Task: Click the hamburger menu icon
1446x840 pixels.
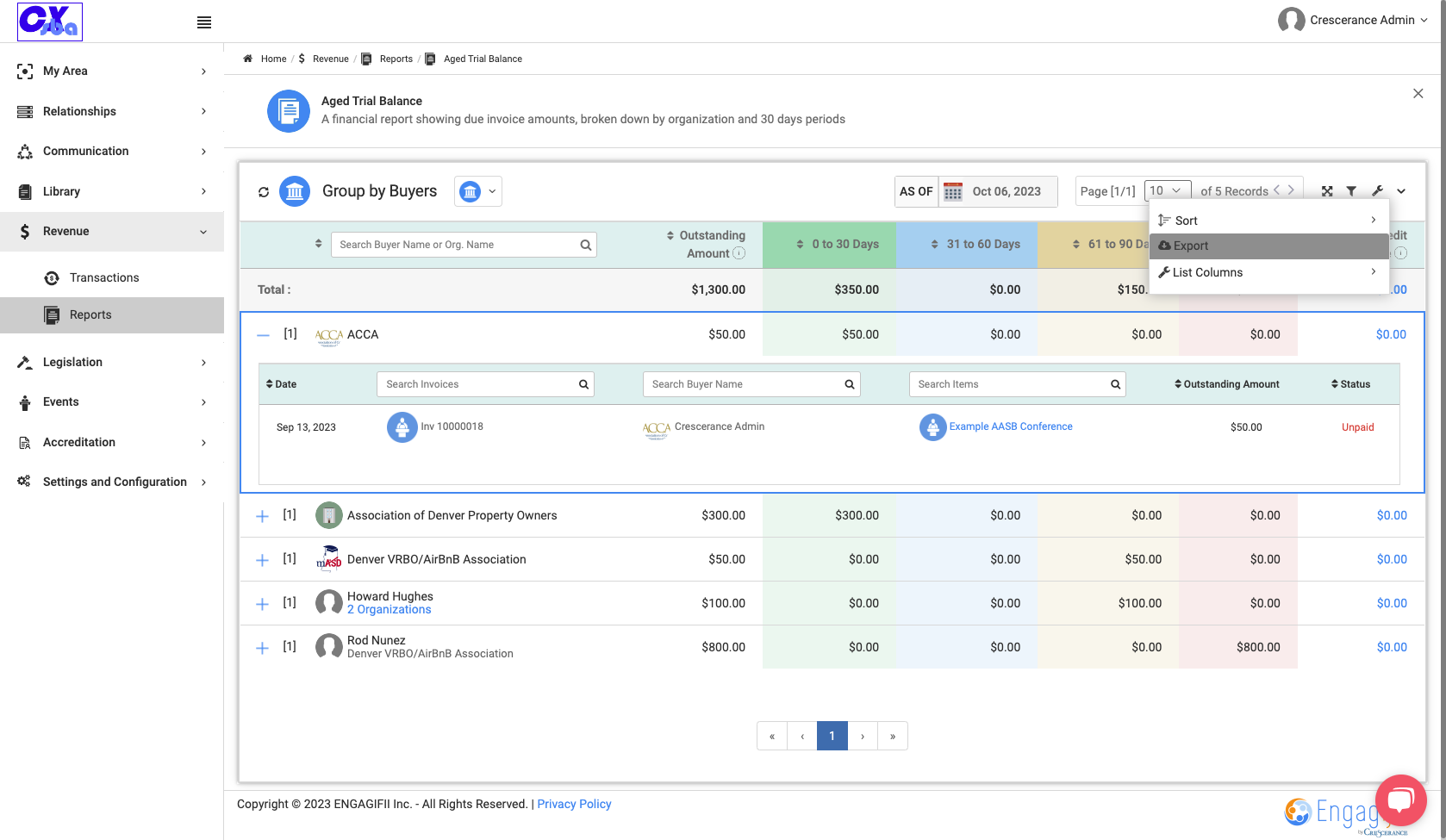Action: coord(204,22)
